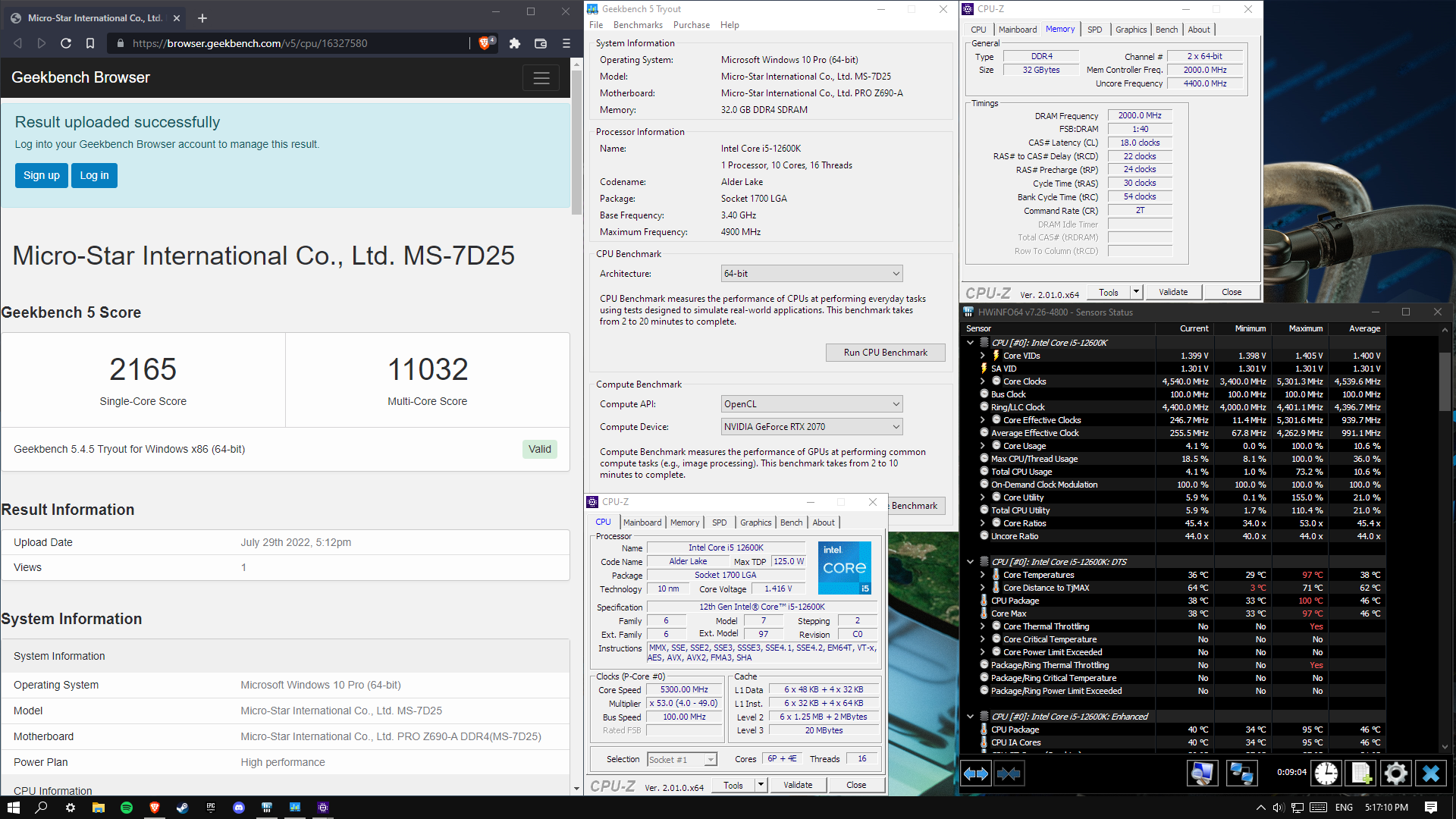Expand Core Temperatures sensor row

(x=983, y=575)
